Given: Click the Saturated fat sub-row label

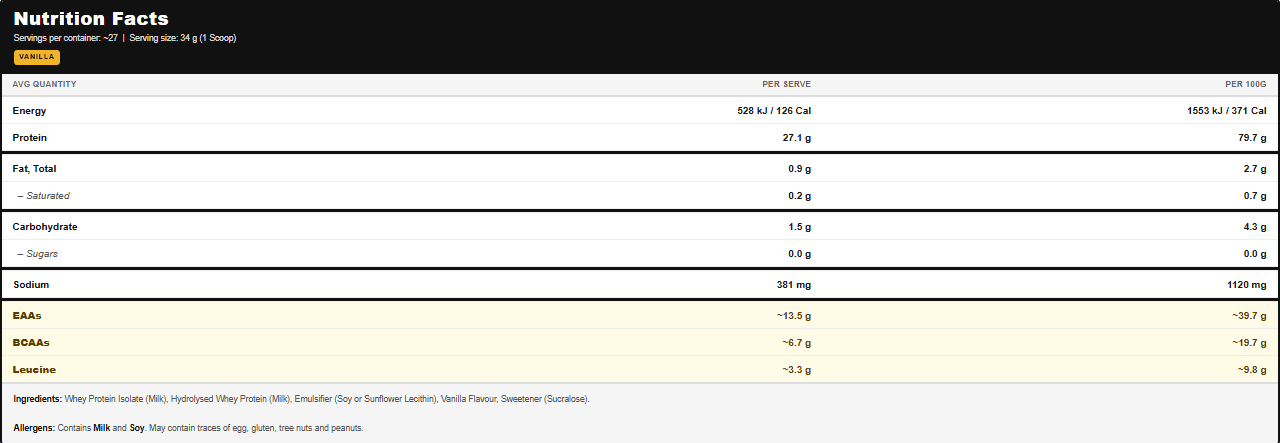Looking at the screenshot, I should (44, 196).
